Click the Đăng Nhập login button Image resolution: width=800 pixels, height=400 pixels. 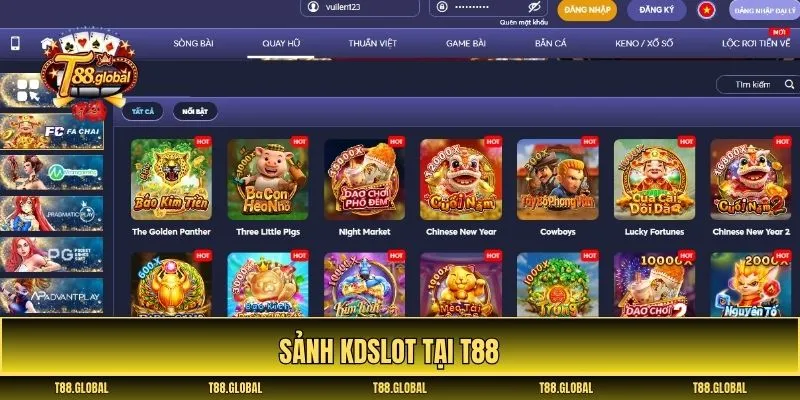click(x=587, y=10)
